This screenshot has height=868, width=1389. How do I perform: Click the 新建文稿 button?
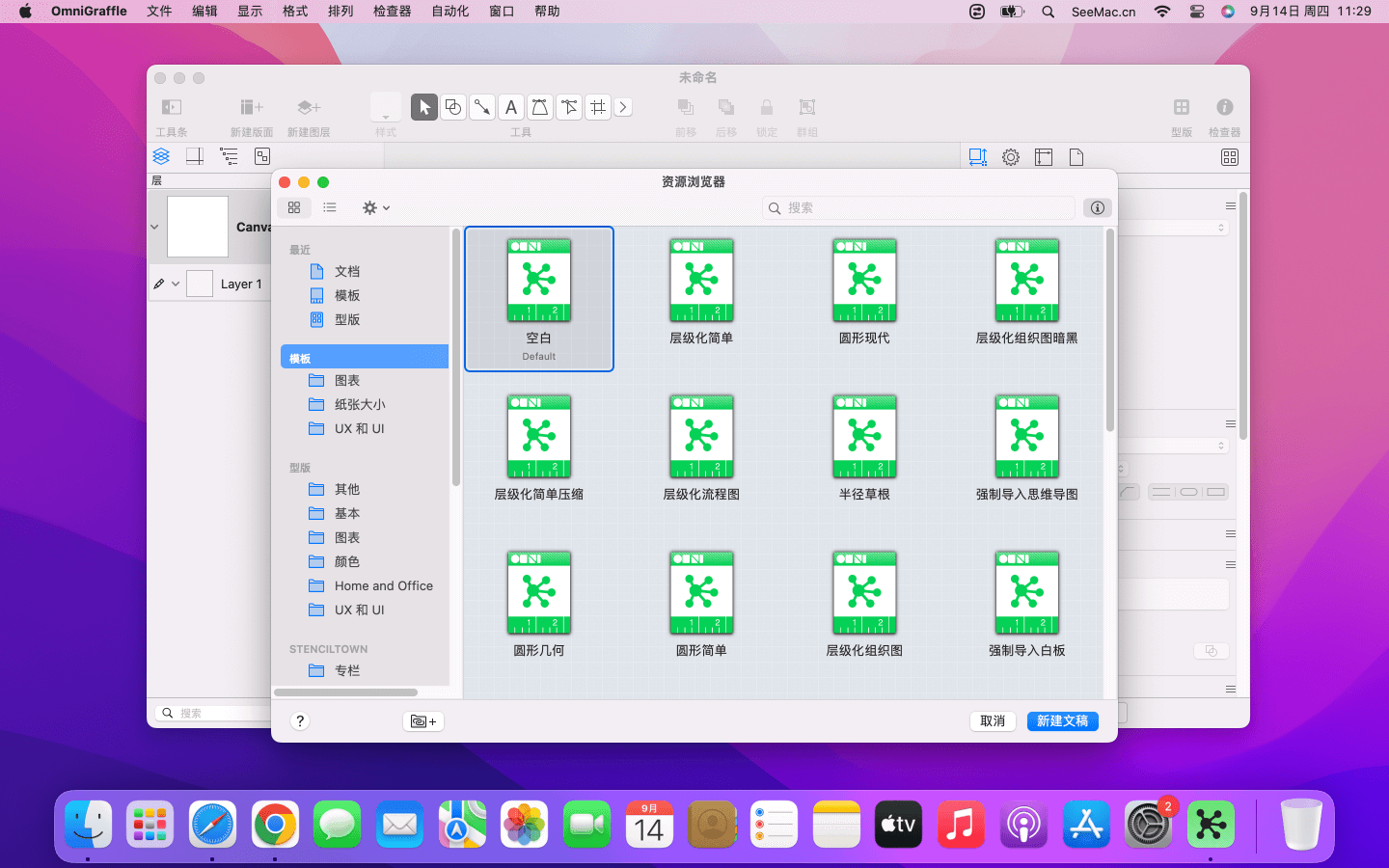click(x=1062, y=721)
